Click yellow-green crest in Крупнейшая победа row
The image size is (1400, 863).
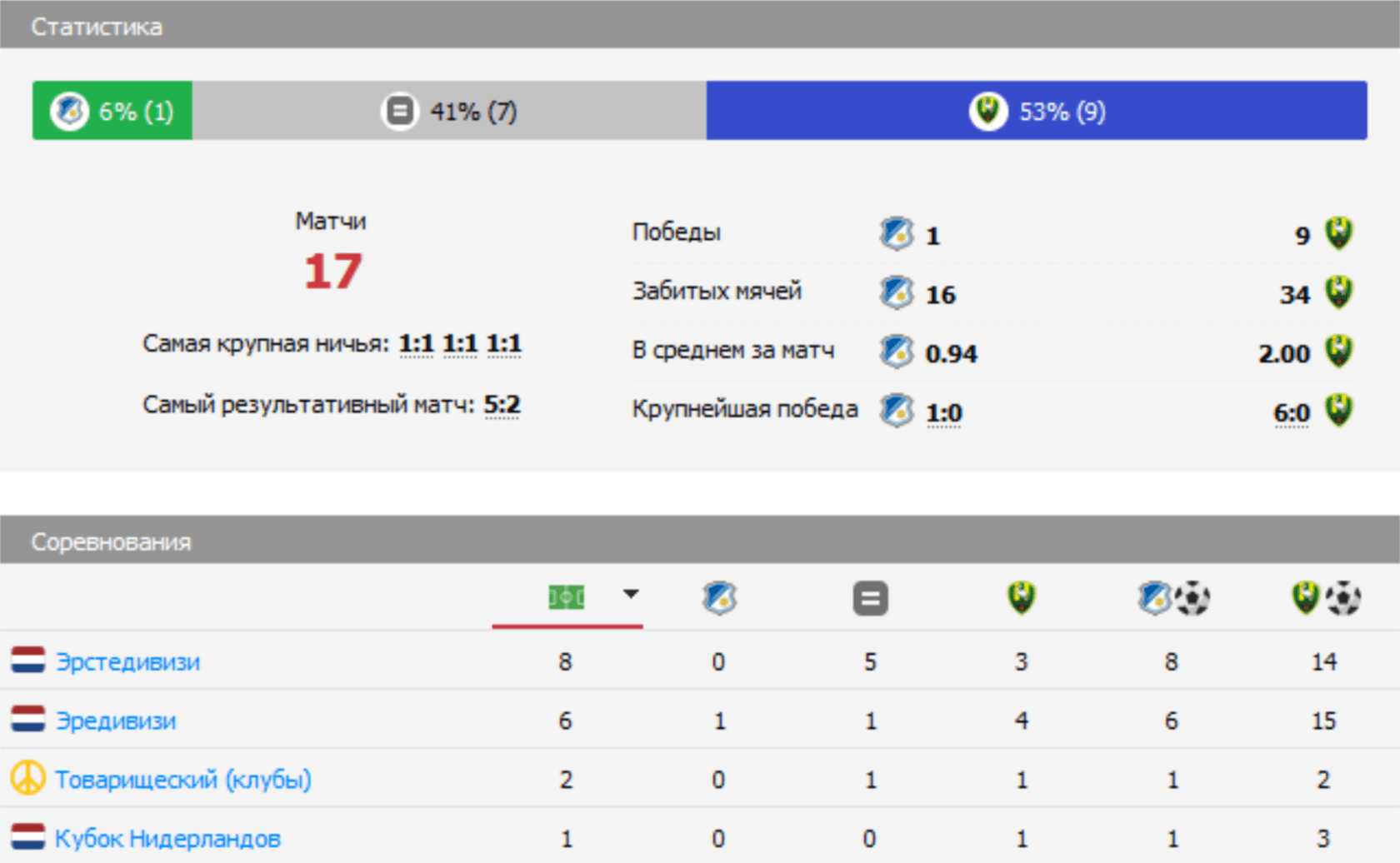coord(1339,411)
